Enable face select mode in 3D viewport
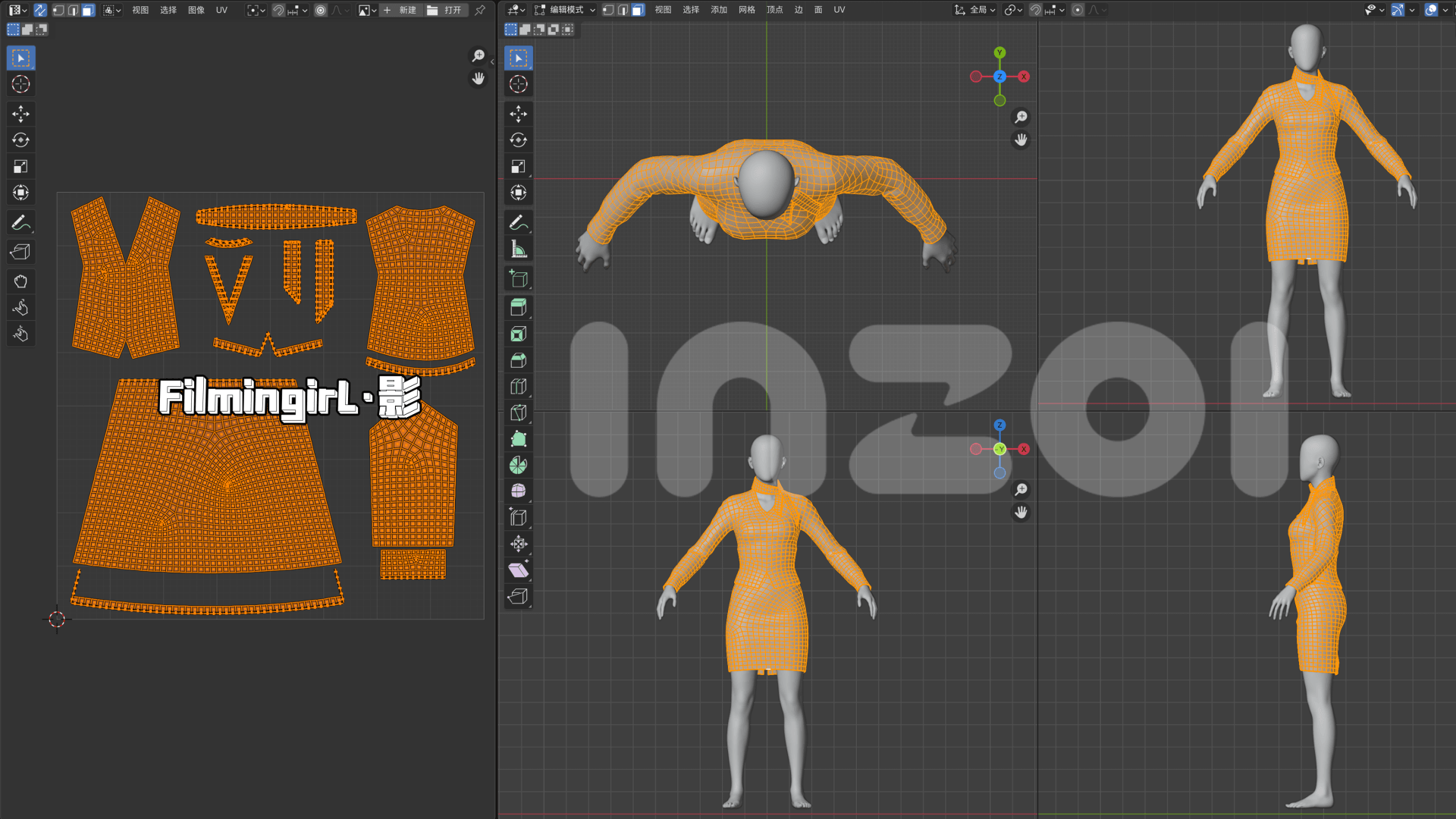Viewport: 1456px width, 819px height. pos(638,10)
